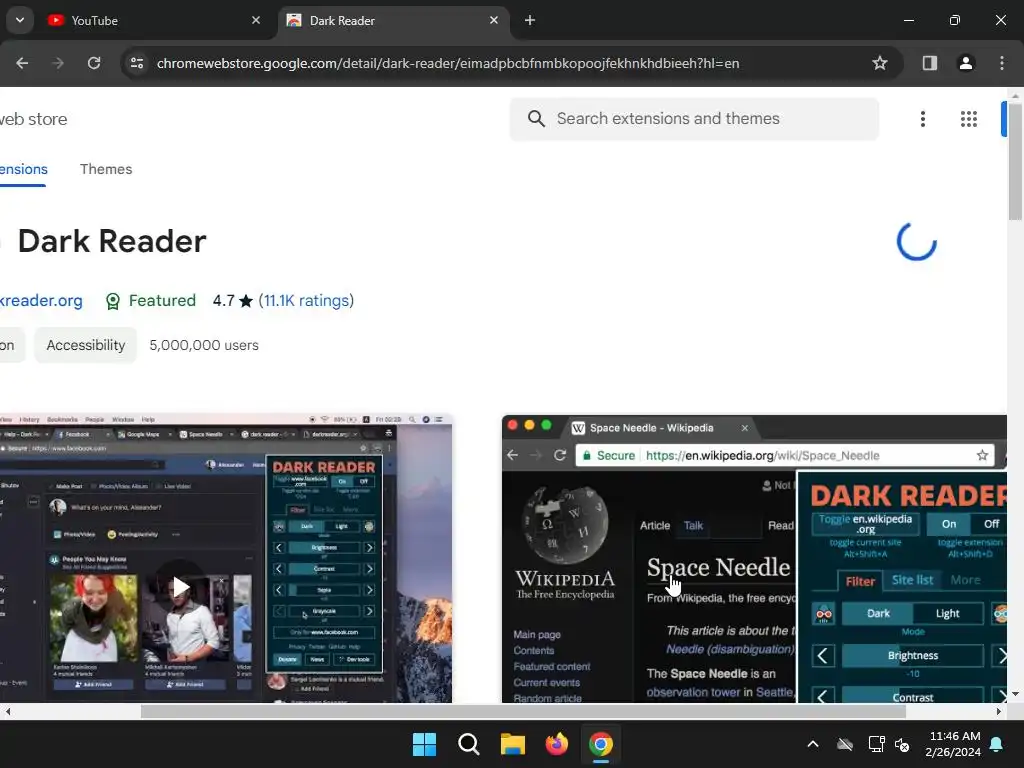
Task: Close the YouTube tab
Action: [x=256, y=20]
